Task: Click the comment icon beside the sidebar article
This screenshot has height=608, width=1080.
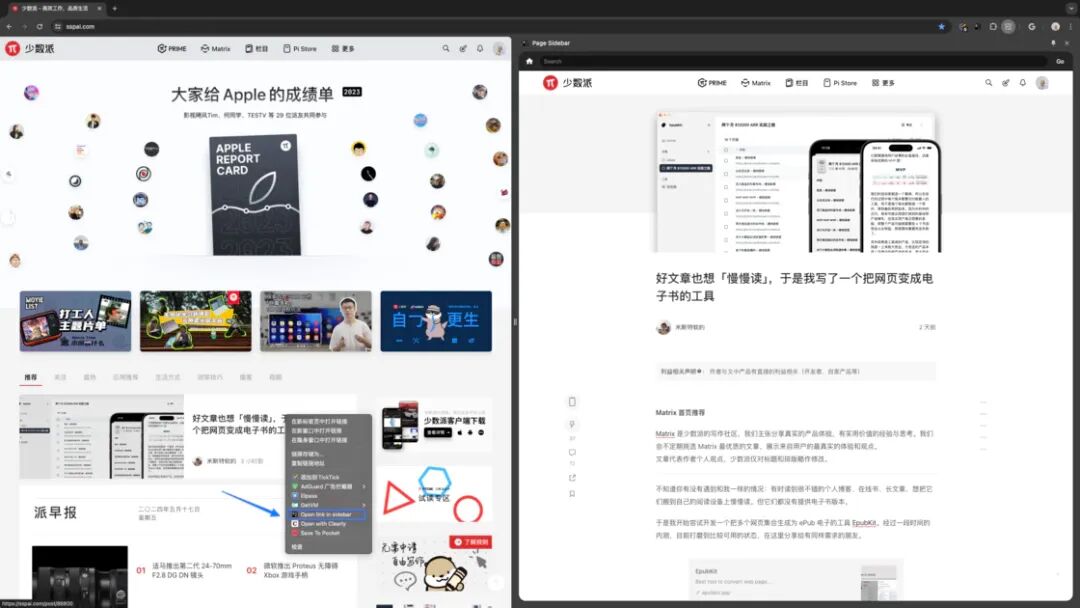Action: pos(572,452)
